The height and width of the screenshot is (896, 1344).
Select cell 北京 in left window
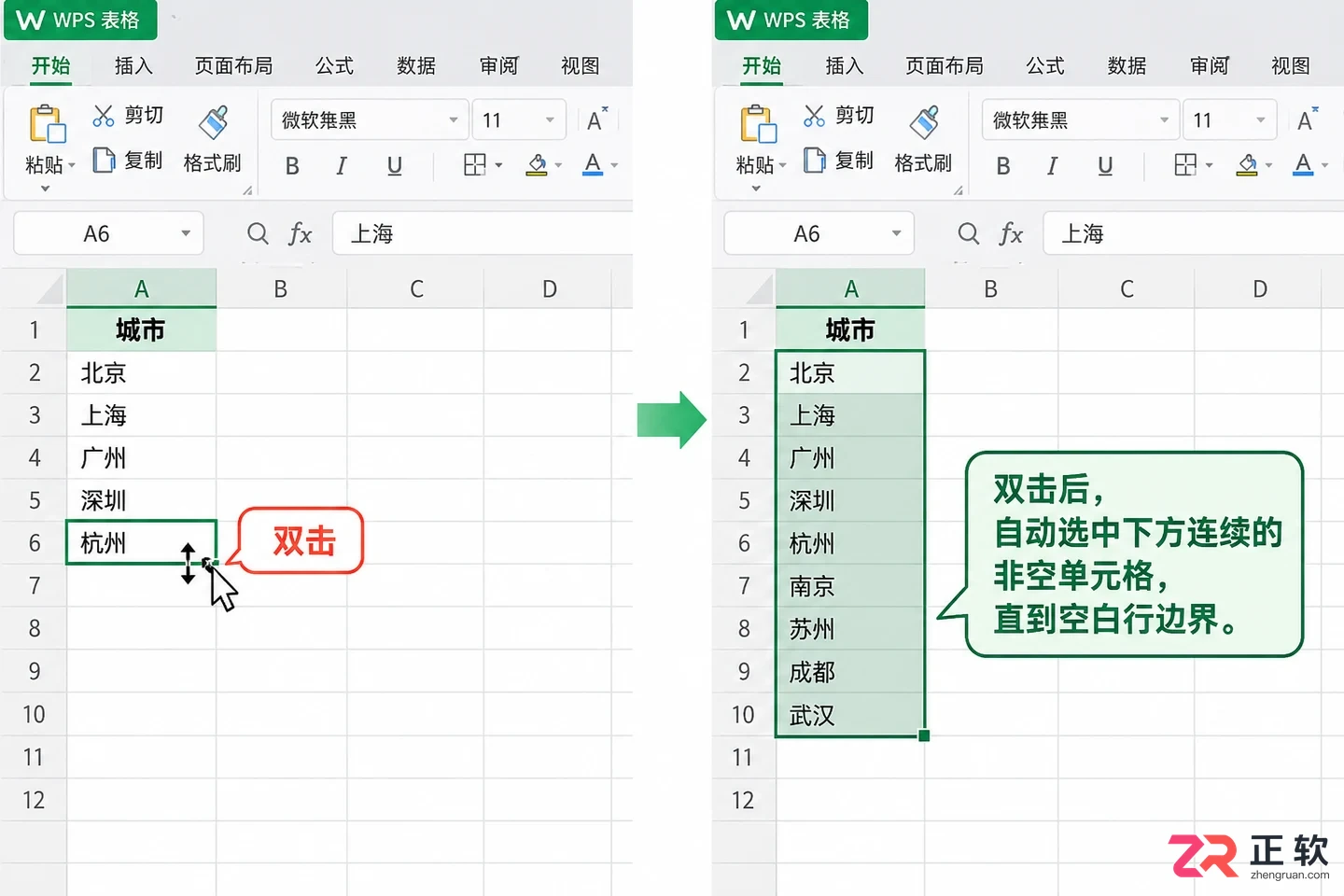141,372
